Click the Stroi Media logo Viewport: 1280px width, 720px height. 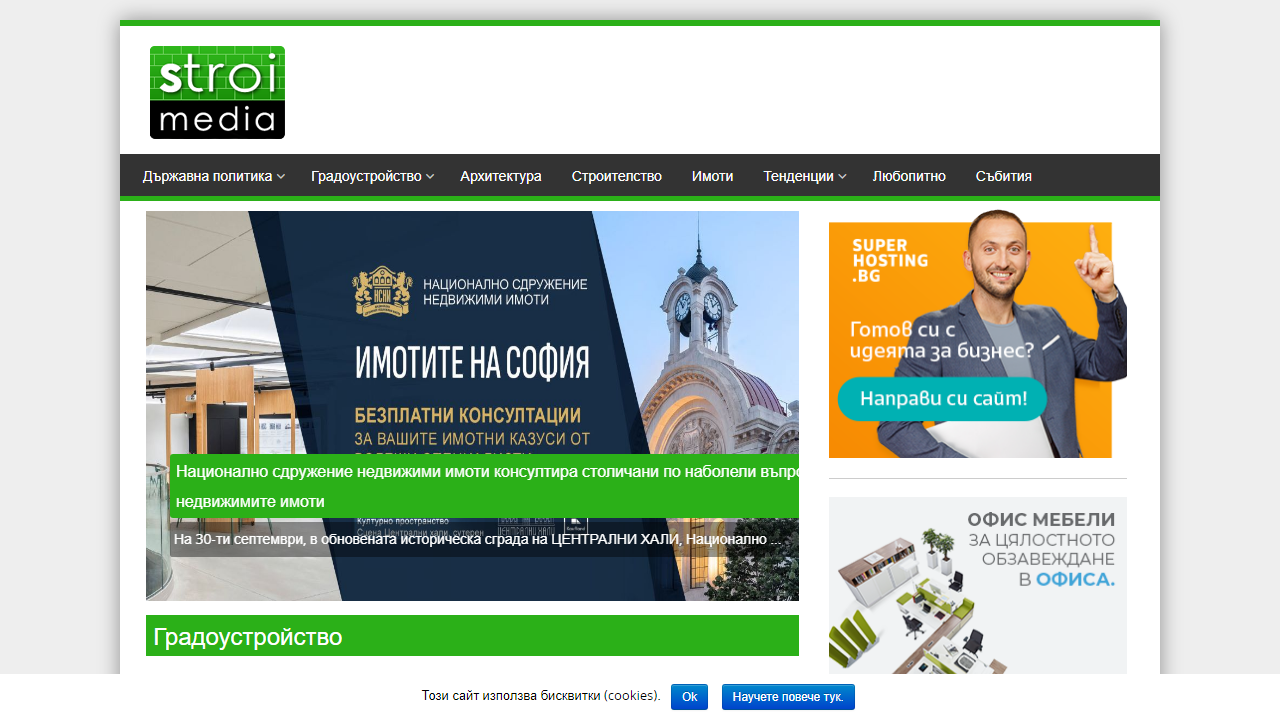click(217, 91)
